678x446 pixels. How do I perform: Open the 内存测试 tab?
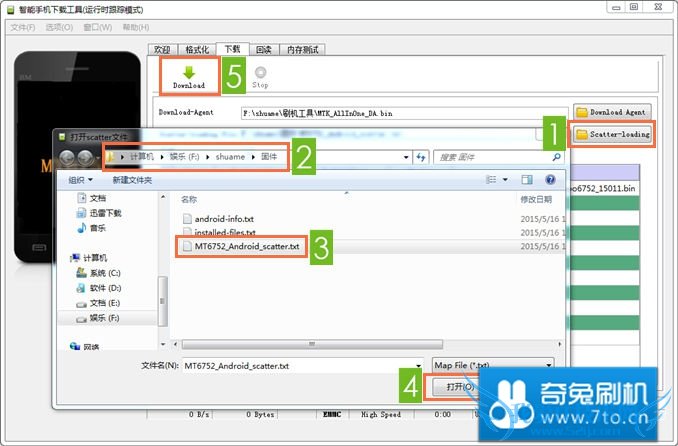point(302,50)
